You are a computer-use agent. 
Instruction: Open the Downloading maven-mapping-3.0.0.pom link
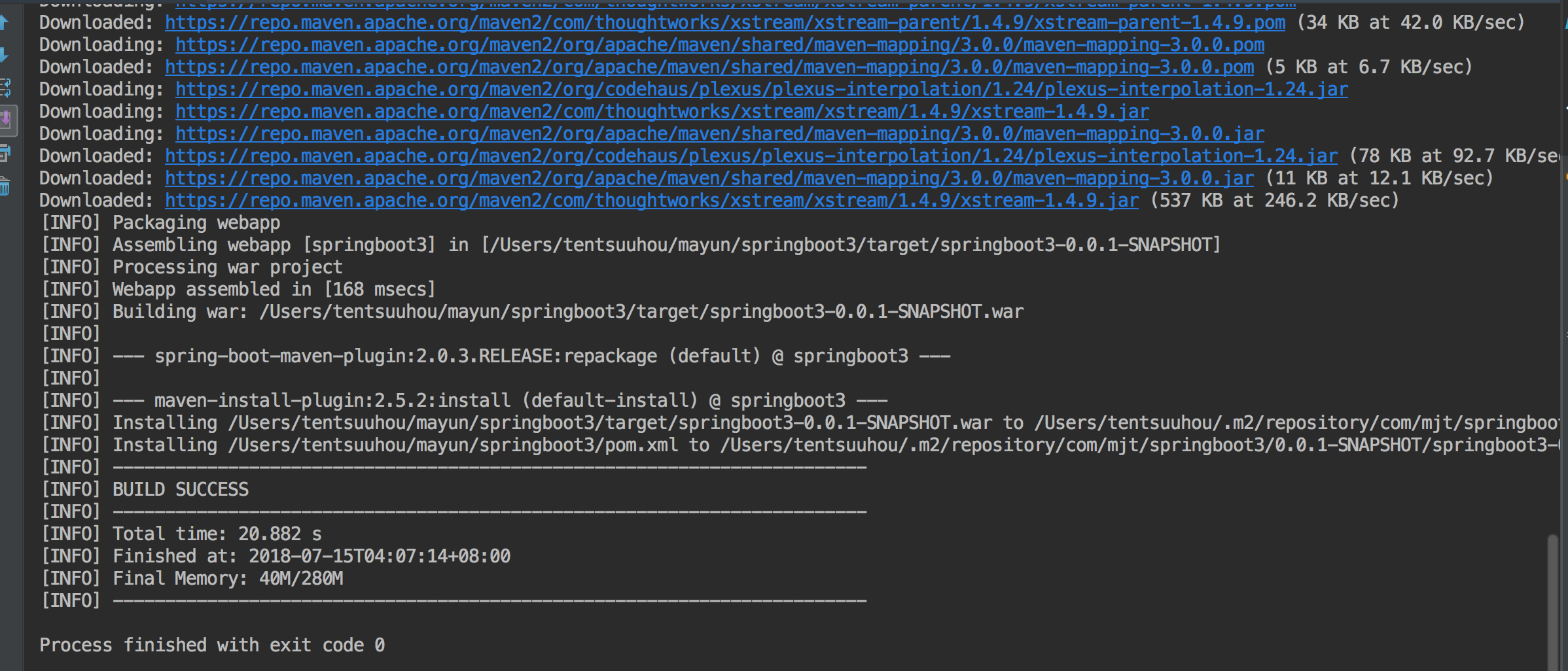[719, 45]
